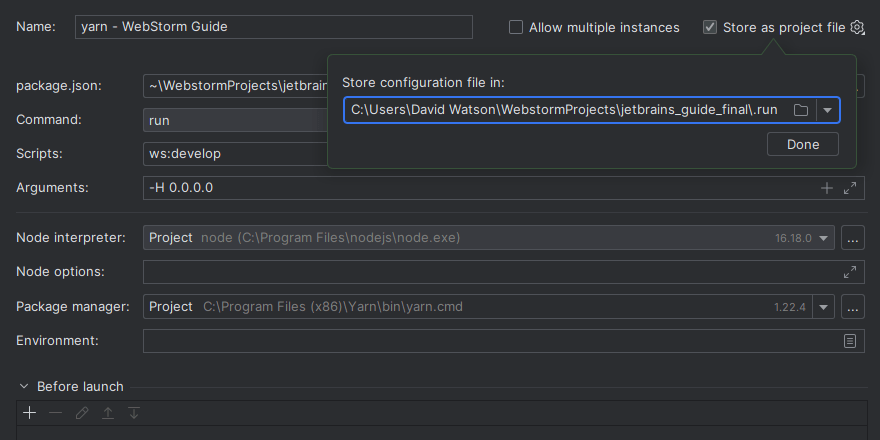The image size is (880, 440).
Task: Expand the Node options field
Action: (850, 272)
